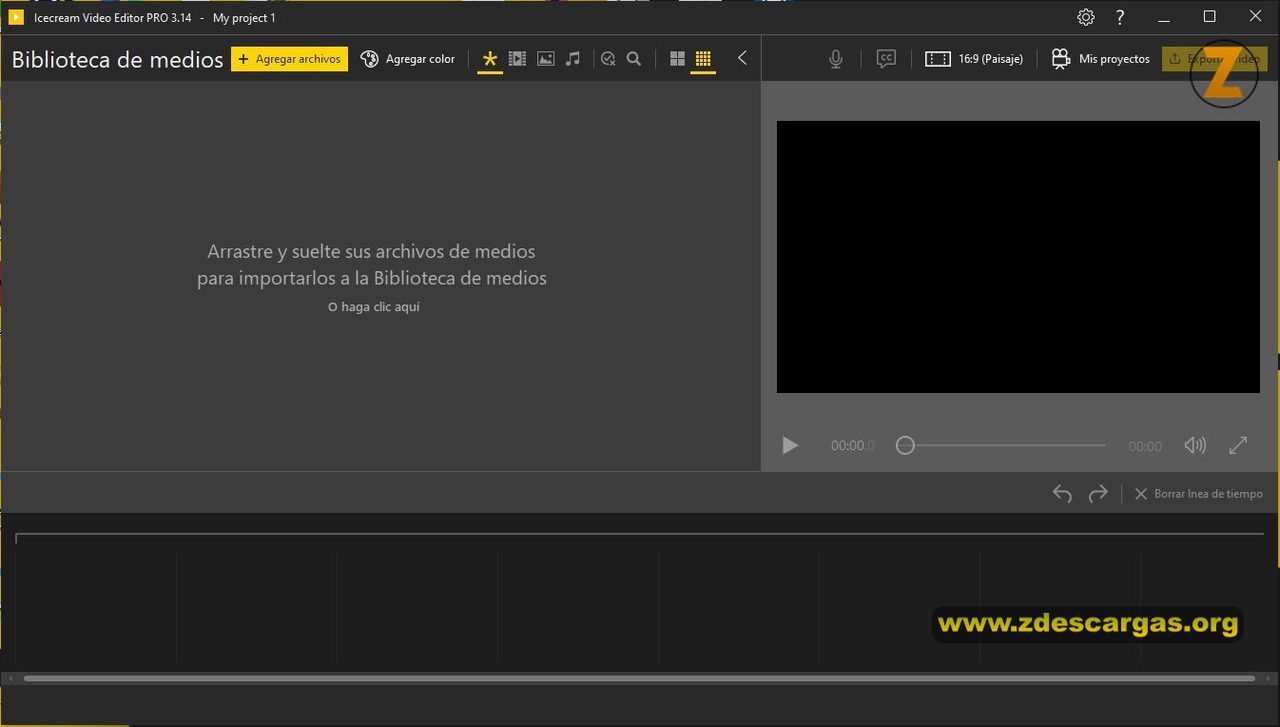Play the preview video
The height and width of the screenshot is (727, 1280).
[790, 446]
